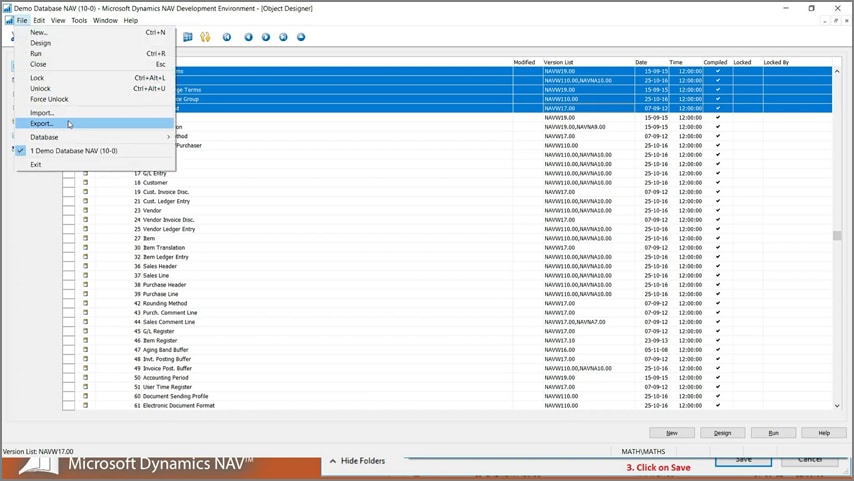
Task: Click table icon of 44 Sales Comment Line
Action: [x=86, y=321]
